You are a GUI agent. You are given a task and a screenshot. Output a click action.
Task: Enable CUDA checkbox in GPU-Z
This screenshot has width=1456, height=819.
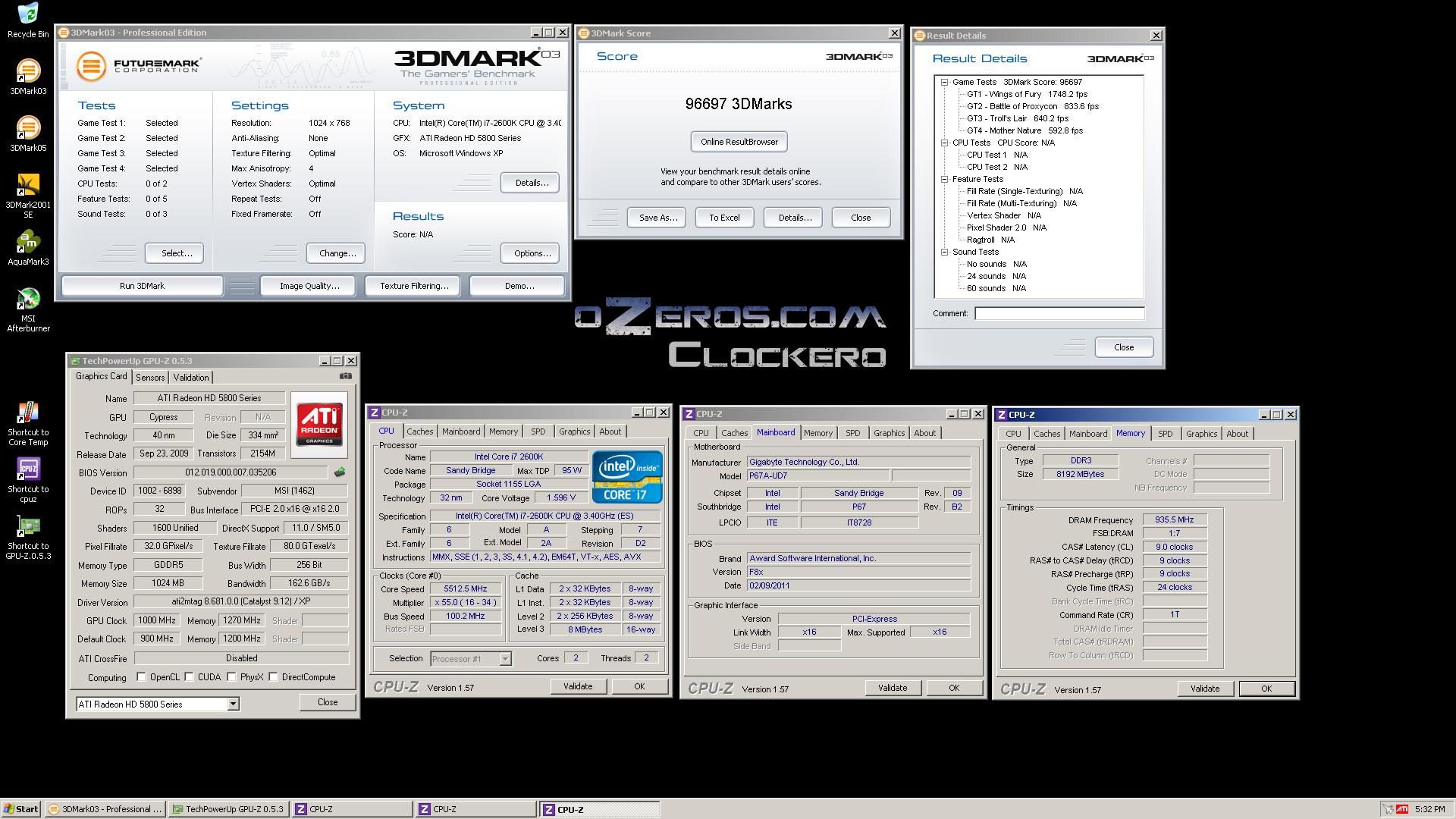189,677
